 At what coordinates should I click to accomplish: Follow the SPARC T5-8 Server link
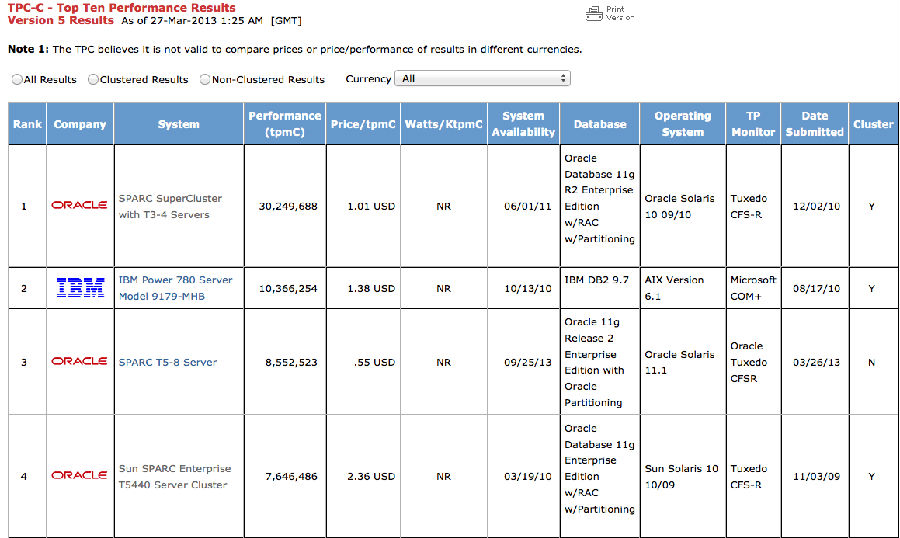coord(167,362)
